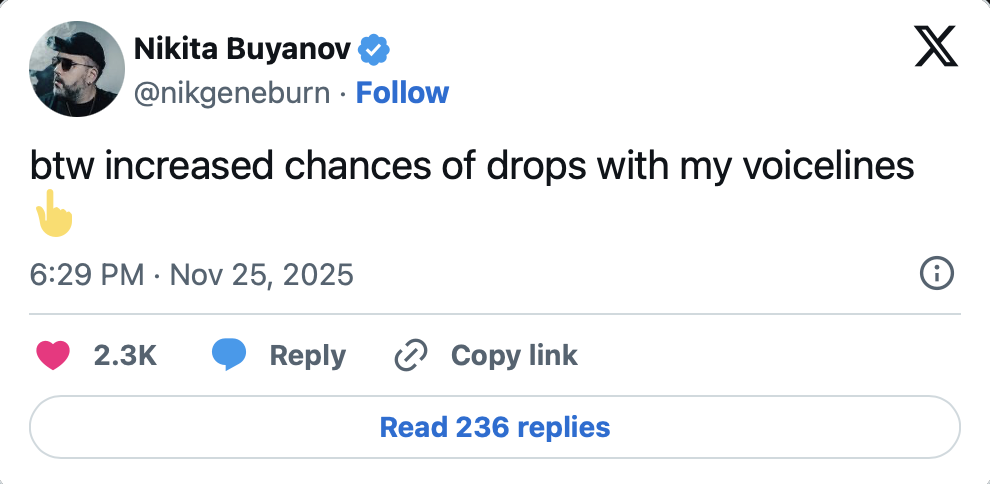Click the chain link icon
This screenshot has width=990, height=484.
(x=411, y=355)
